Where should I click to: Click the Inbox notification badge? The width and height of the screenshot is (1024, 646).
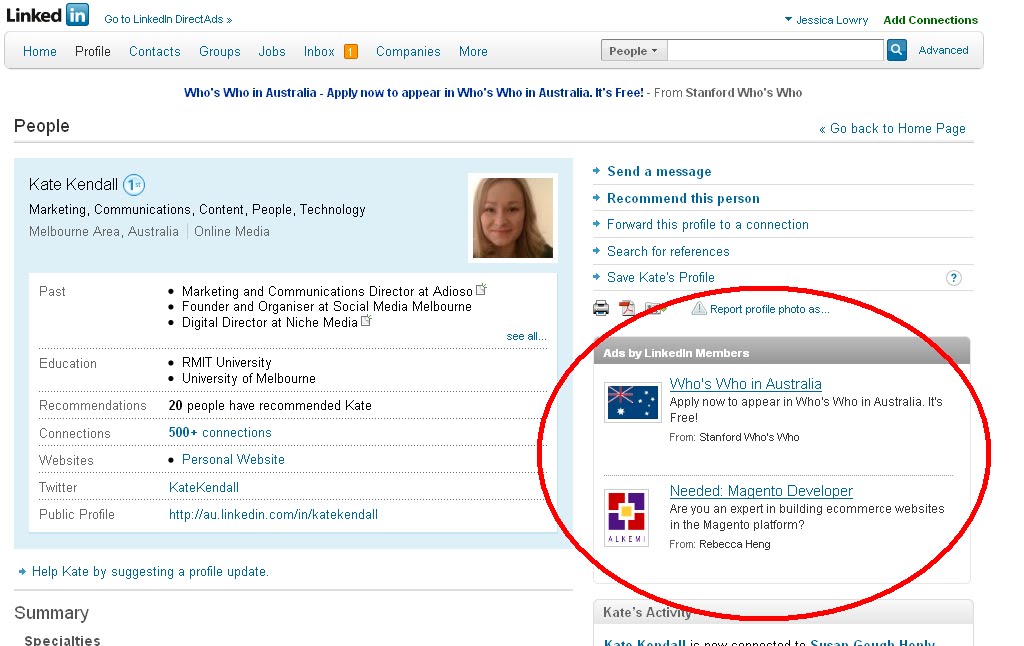tap(351, 52)
